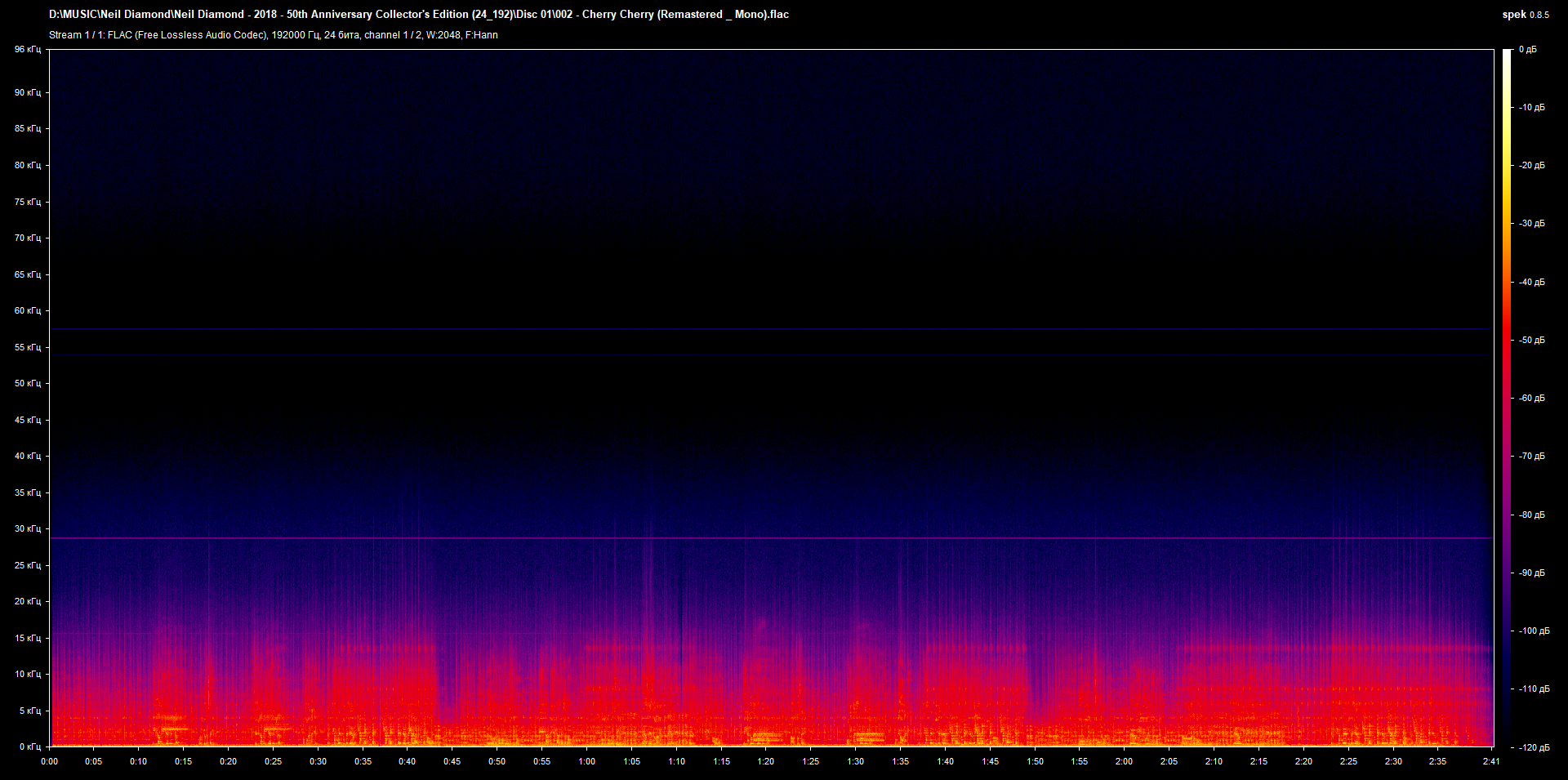The height and width of the screenshot is (780, 1568).
Task: Click the 0:00 start time label
Action: 49,761
